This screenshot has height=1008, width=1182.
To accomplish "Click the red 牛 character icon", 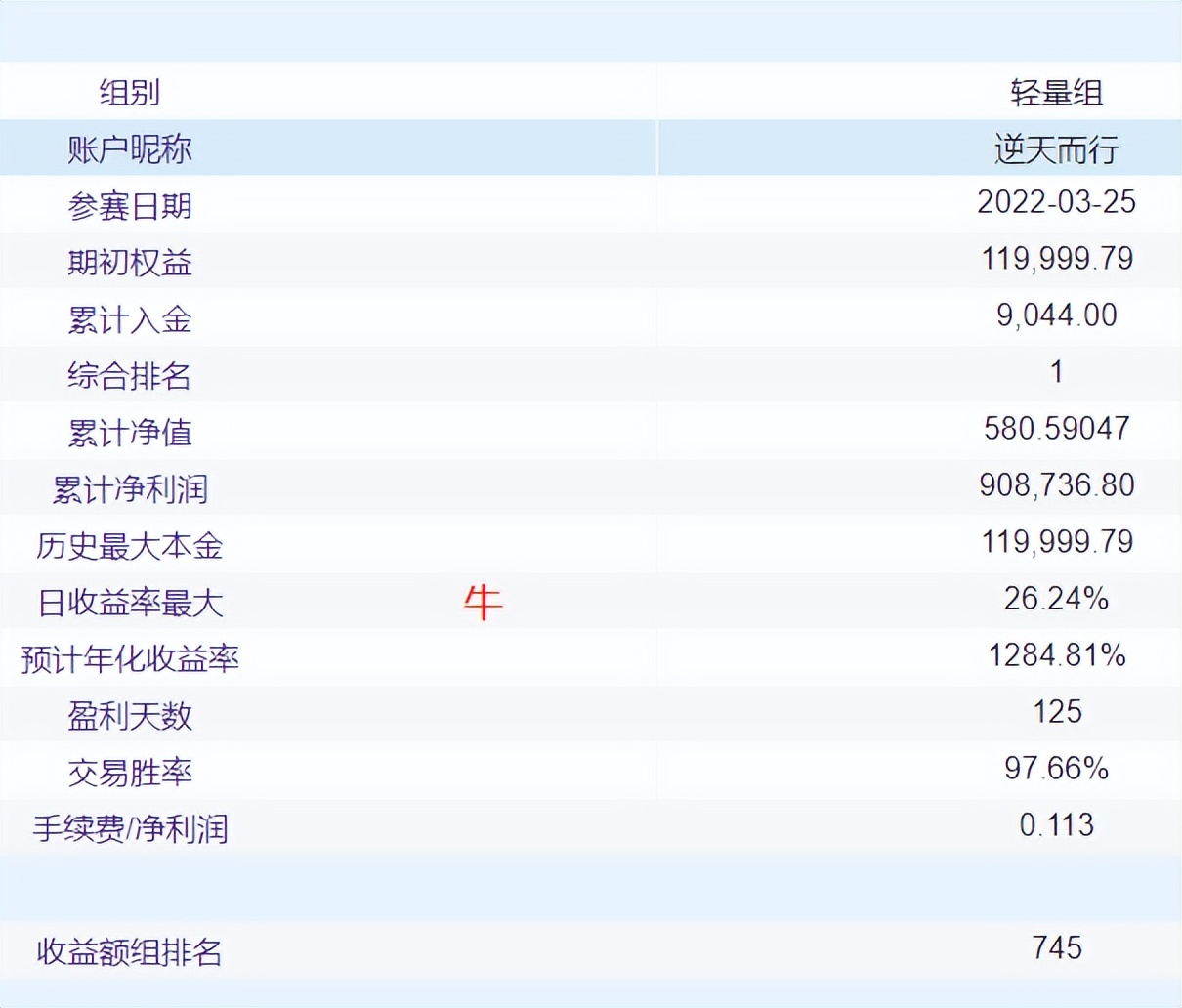I will tap(483, 602).
